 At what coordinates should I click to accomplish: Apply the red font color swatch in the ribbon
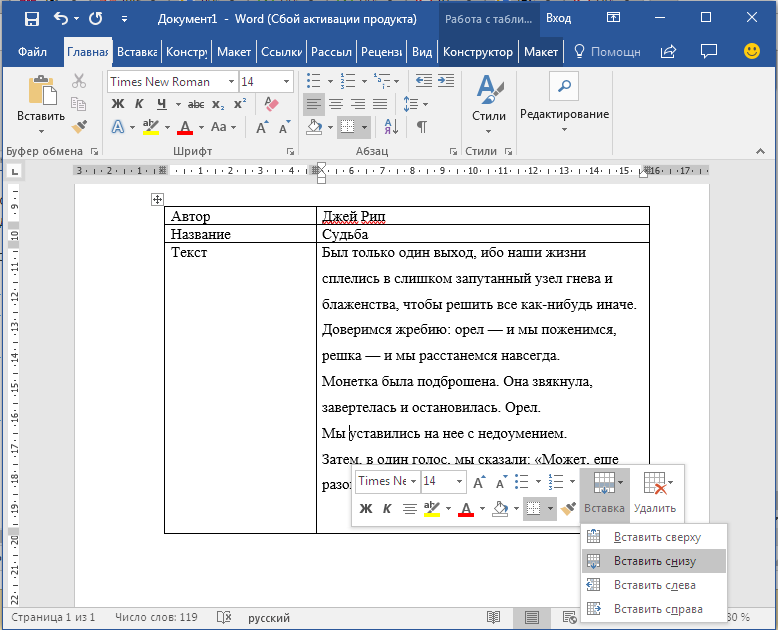[x=185, y=127]
